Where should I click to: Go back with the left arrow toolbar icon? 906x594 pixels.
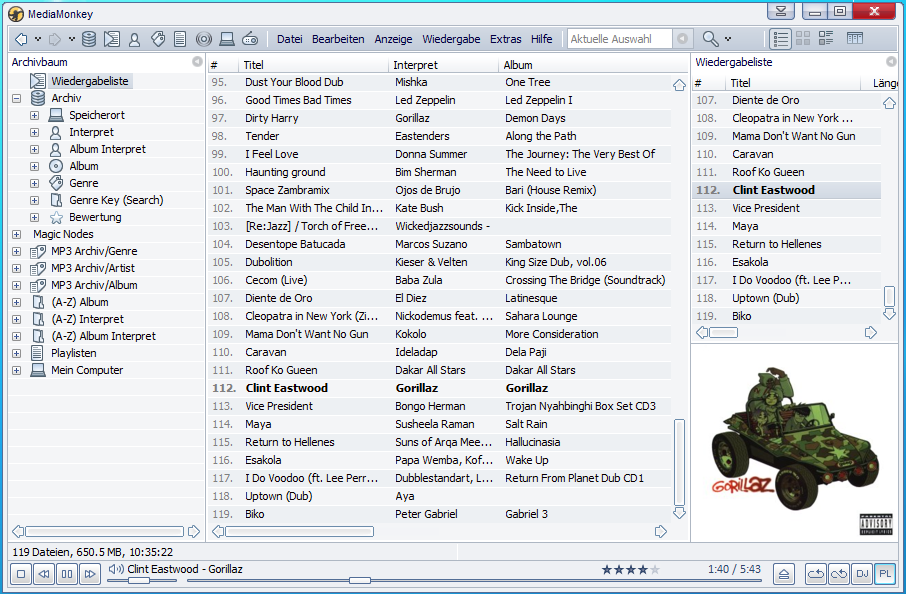[x=21, y=39]
